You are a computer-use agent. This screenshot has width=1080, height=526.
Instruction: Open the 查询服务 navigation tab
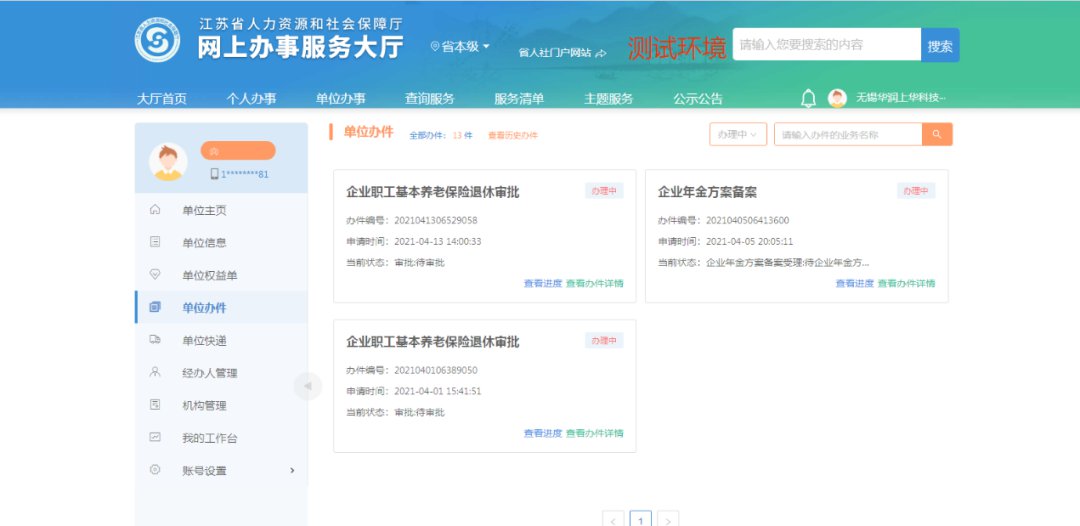click(x=429, y=98)
